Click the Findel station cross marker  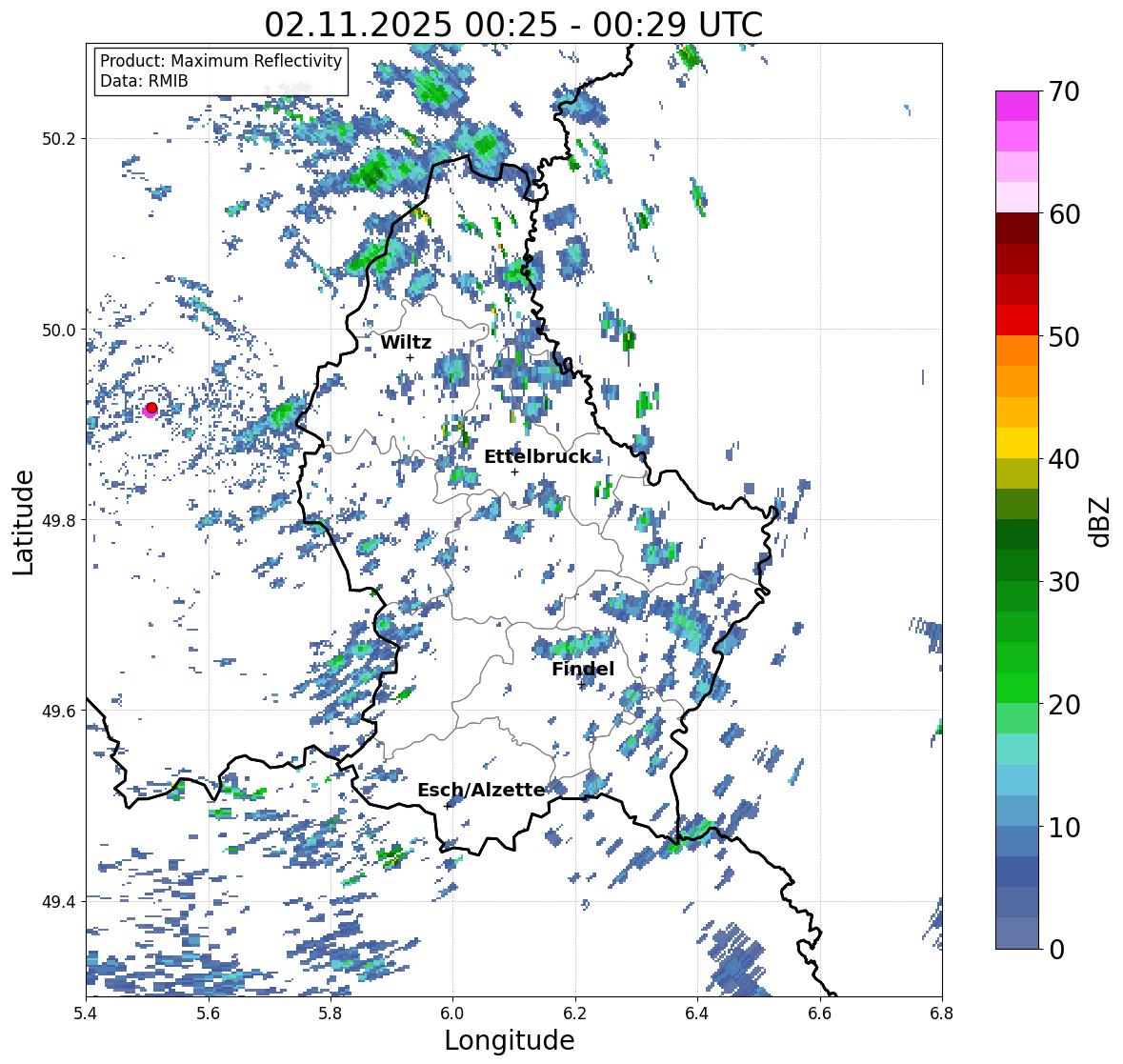point(582,684)
